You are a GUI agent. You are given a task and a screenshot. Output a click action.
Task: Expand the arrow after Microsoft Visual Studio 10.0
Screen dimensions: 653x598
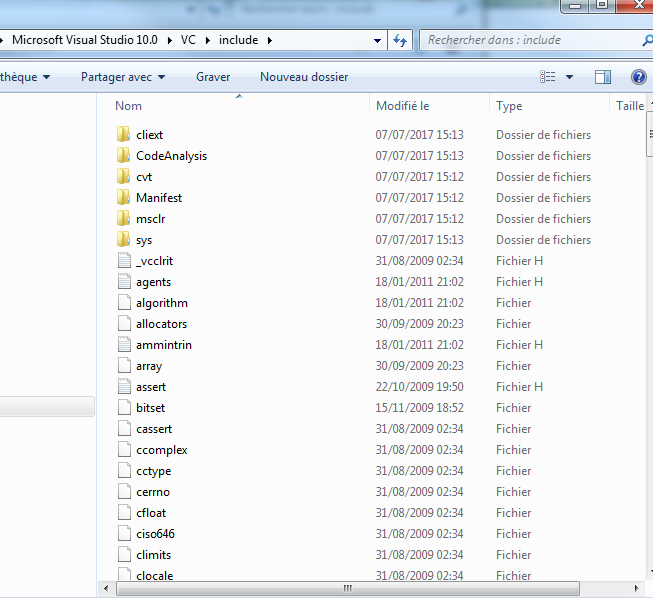pos(169,40)
